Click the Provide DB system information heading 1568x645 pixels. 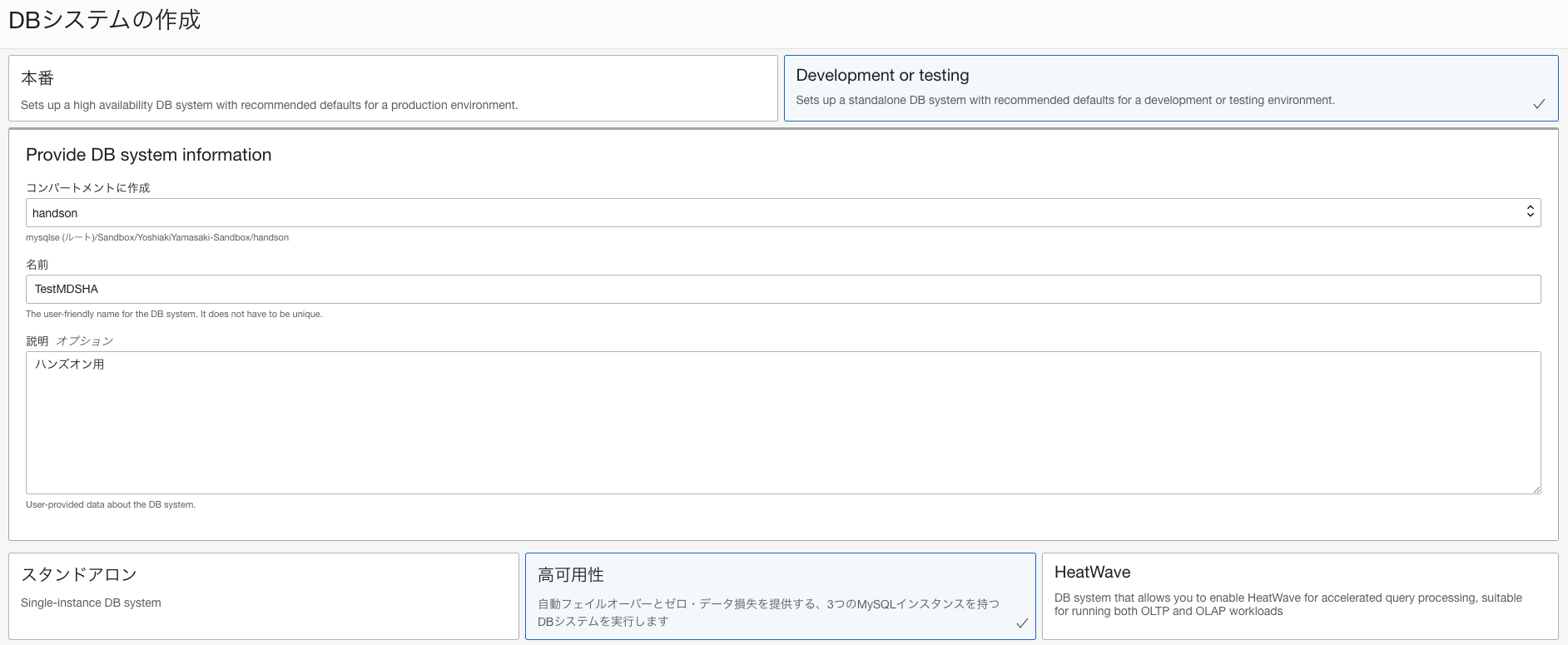149,155
